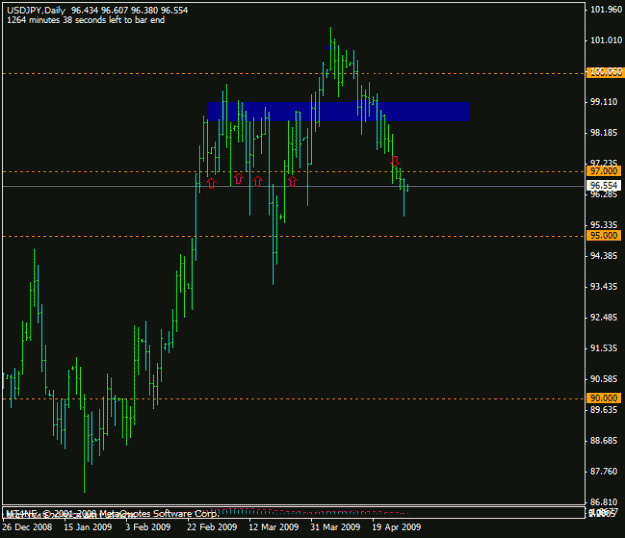Click the orange 97.000 price level label
The image size is (625, 538).
click(603, 171)
